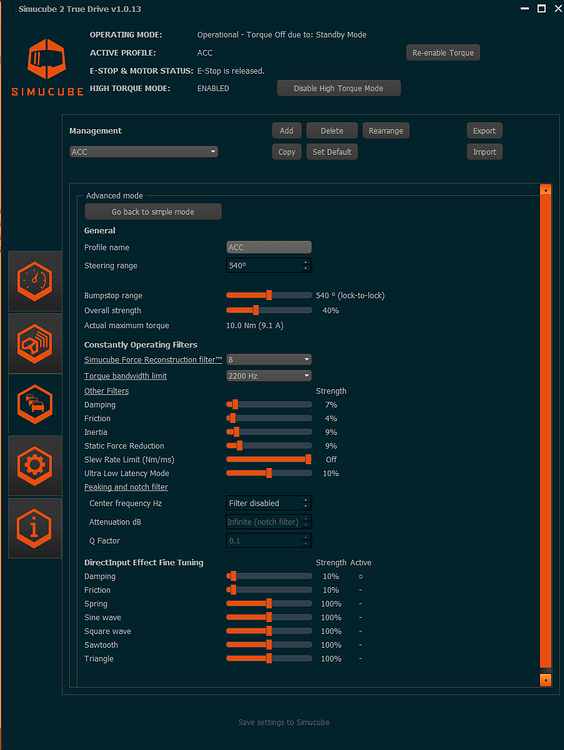Click the '10.0 Nm (9.1 A)' torque value

pos(254,325)
